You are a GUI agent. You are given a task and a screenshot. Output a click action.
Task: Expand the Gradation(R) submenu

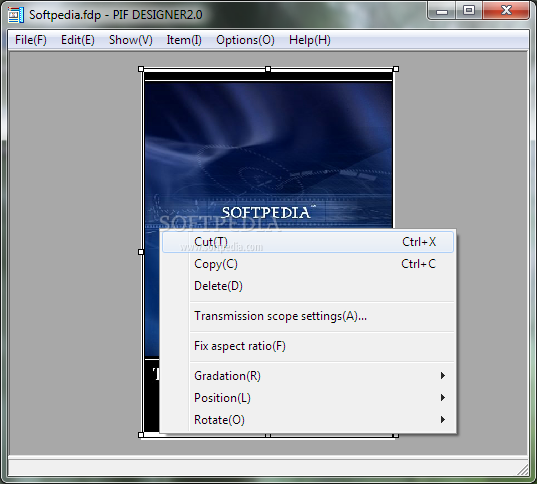click(308, 376)
